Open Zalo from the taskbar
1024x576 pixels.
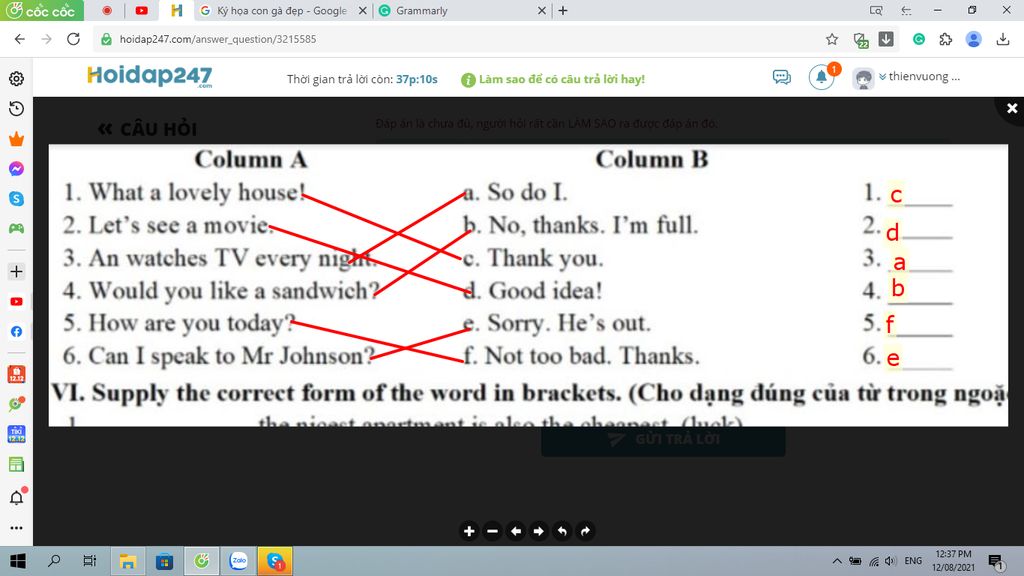238,561
